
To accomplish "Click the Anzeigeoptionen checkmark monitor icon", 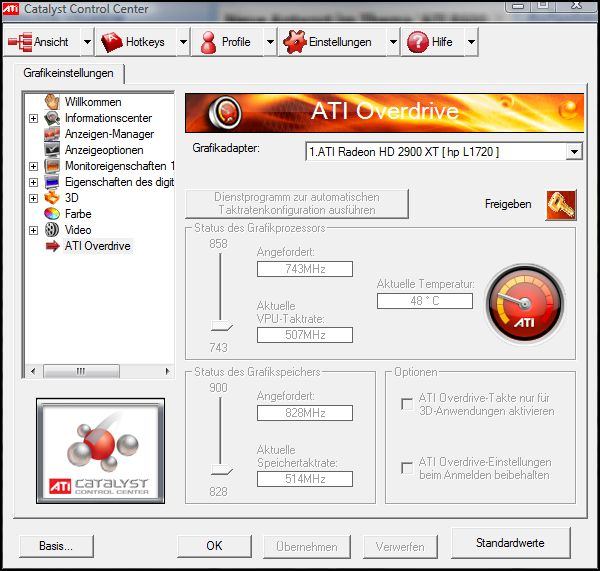I will [52, 150].
